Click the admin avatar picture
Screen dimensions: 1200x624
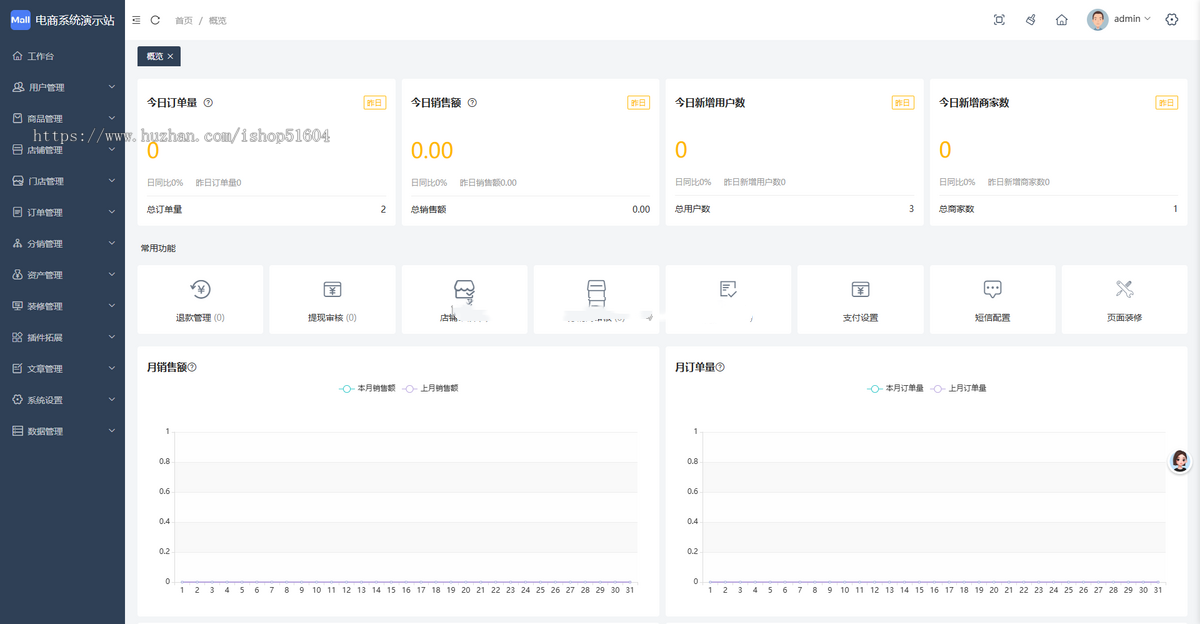(1098, 20)
